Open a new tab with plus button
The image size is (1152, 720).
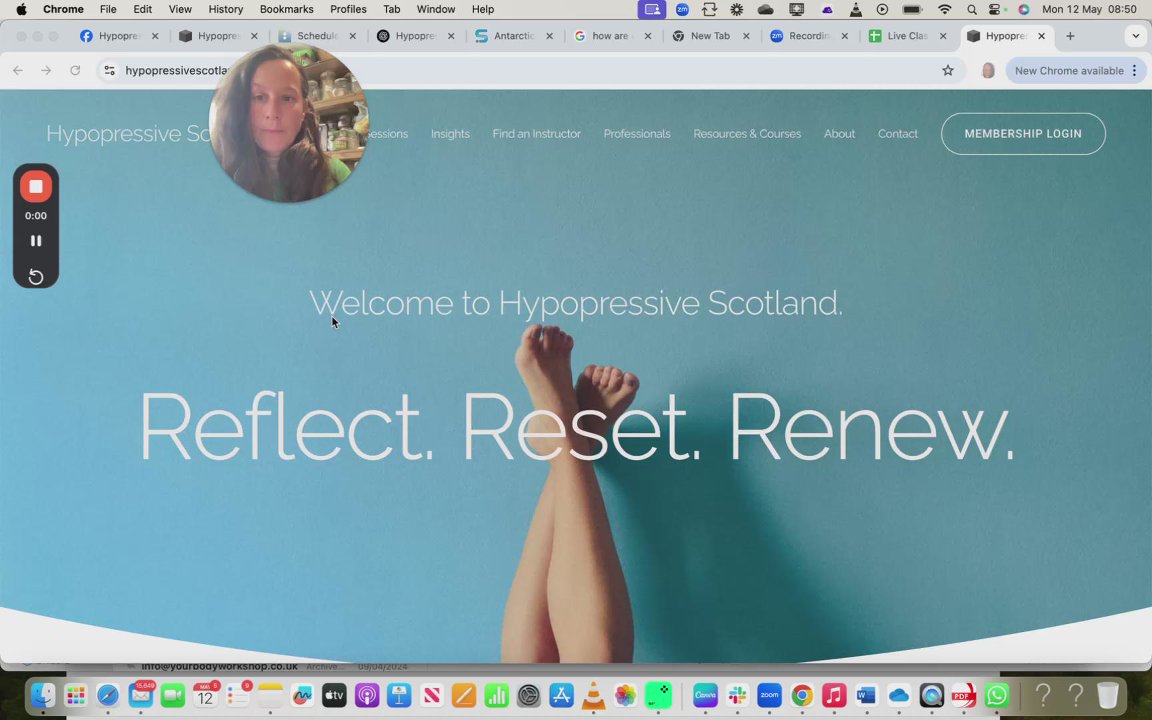pos(1070,36)
